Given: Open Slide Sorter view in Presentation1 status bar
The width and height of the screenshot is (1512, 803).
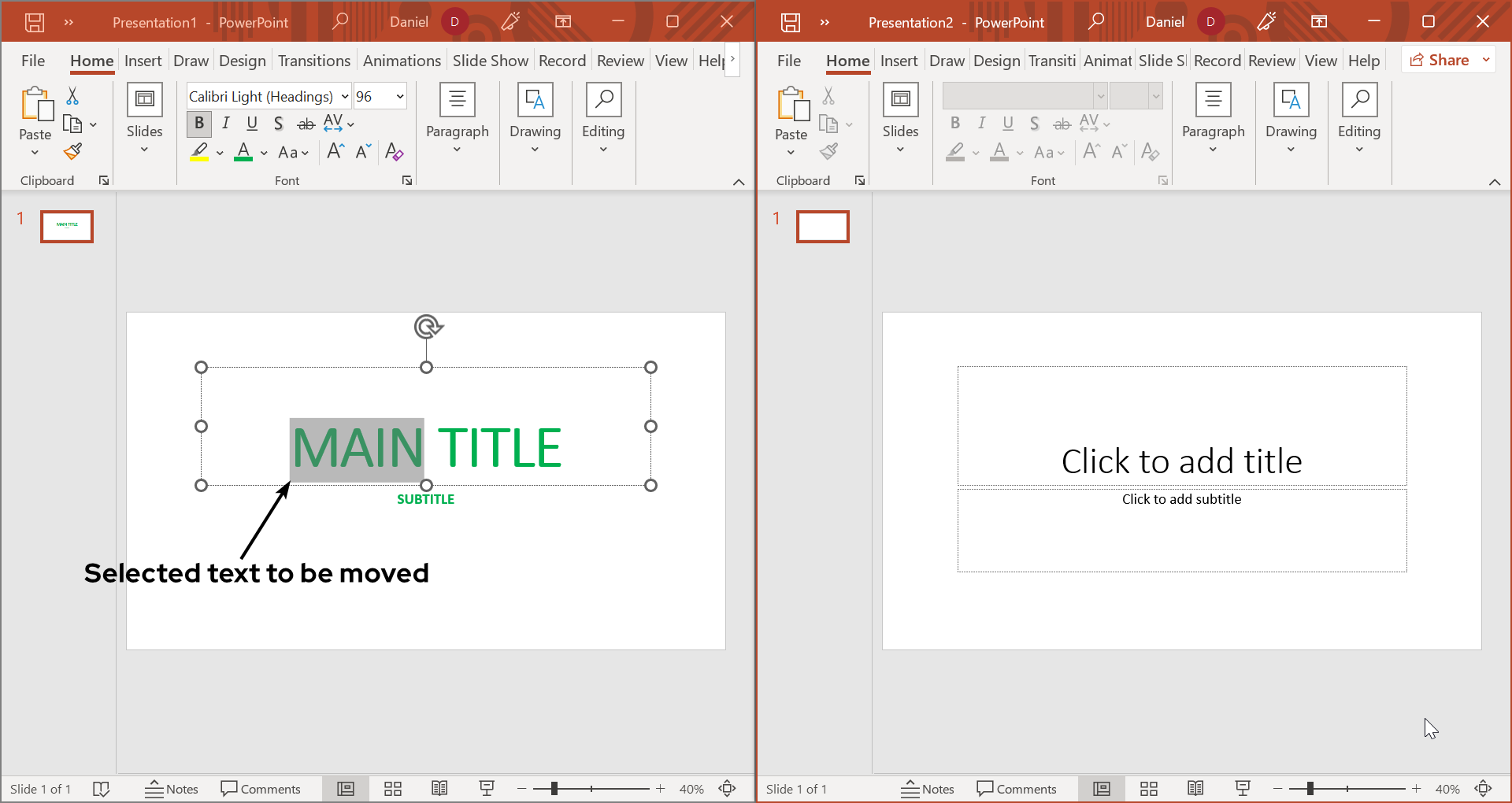Looking at the screenshot, I should coord(393,789).
